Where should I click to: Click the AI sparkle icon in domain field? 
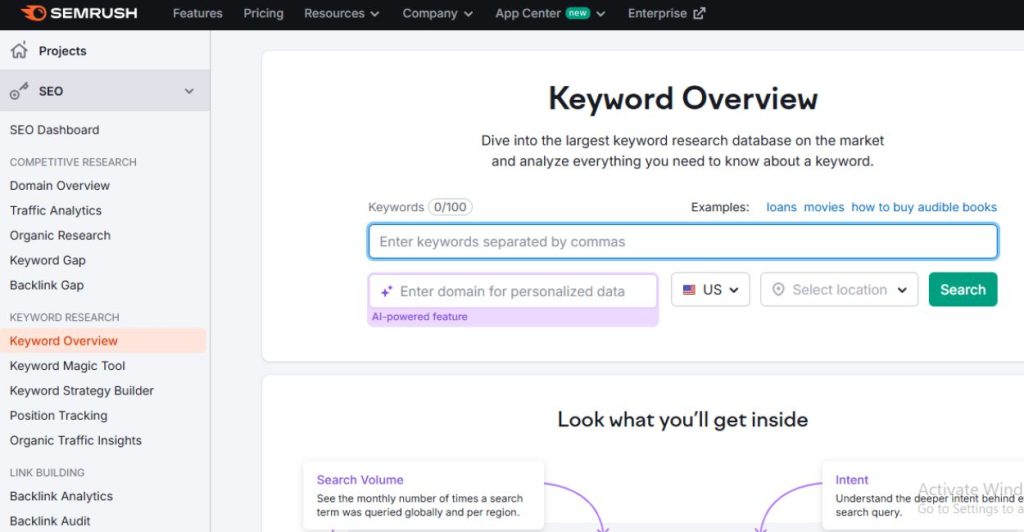click(x=386, y=292)
